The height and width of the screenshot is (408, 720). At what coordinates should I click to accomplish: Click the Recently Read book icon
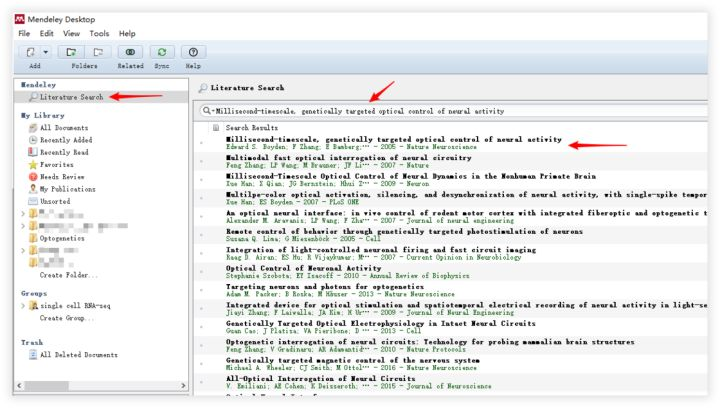pos(33,152)
